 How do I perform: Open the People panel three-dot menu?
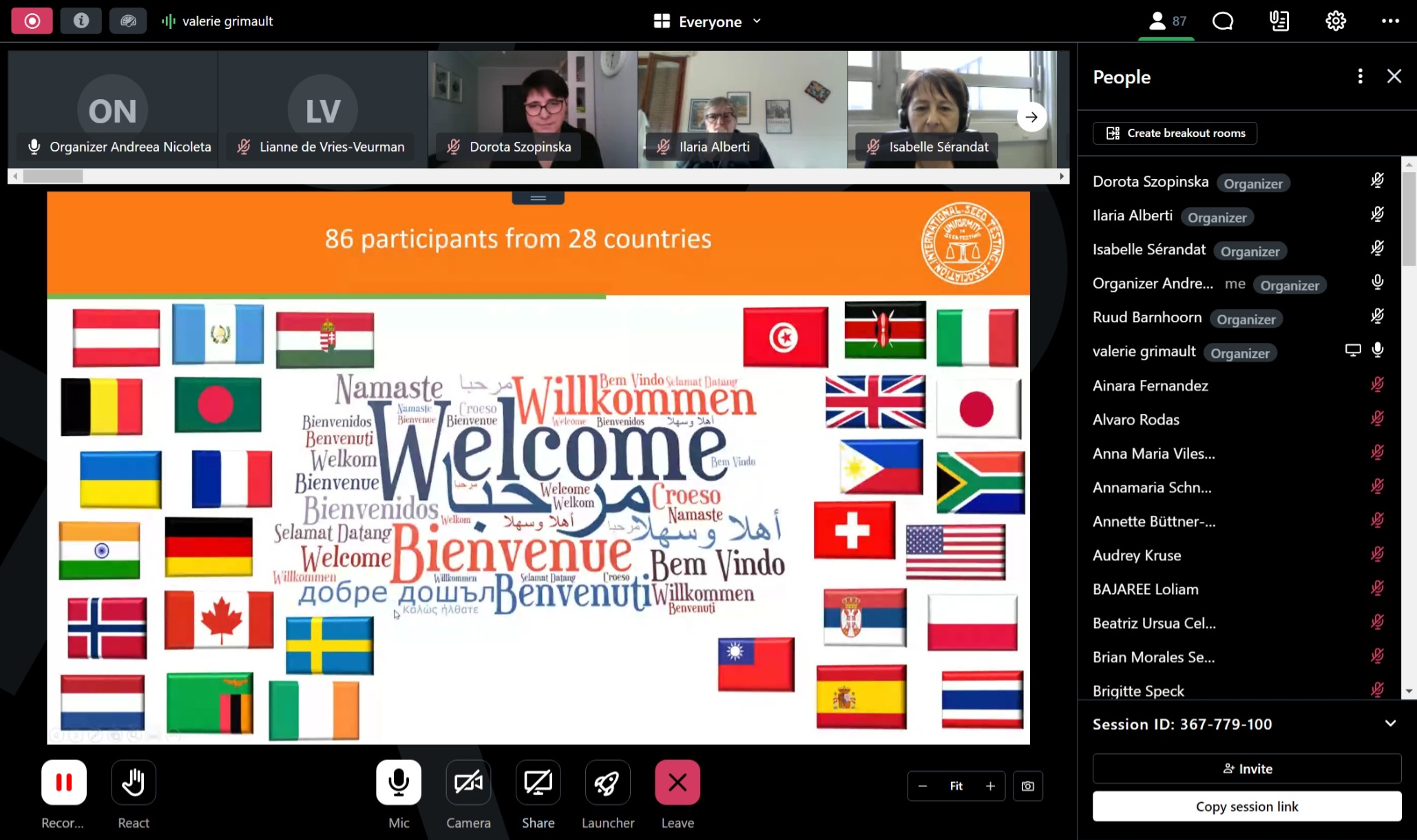click(x=1360, y=76)
